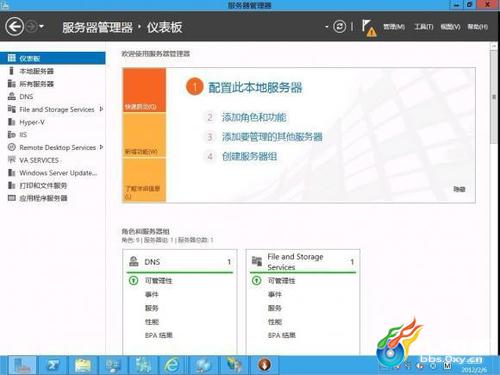Select DNS in the left sidebar

tap(26, 97)
